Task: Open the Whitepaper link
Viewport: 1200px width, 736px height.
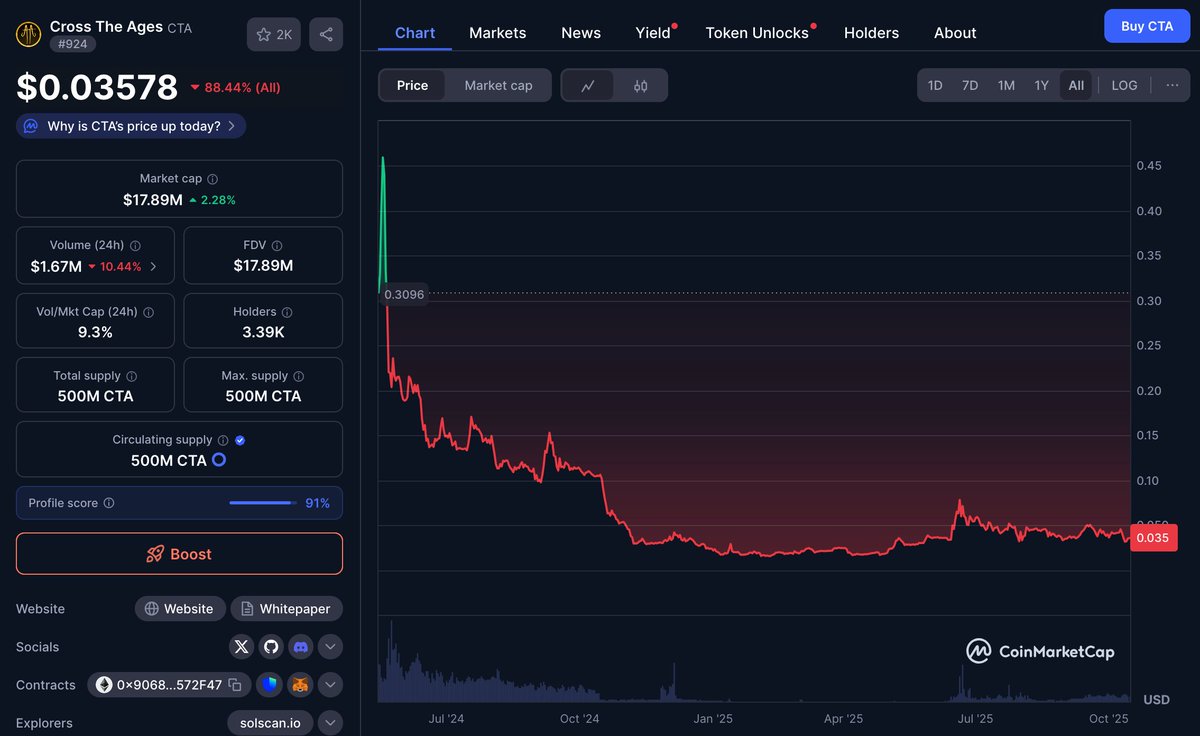Action: [x=287, y=609]
